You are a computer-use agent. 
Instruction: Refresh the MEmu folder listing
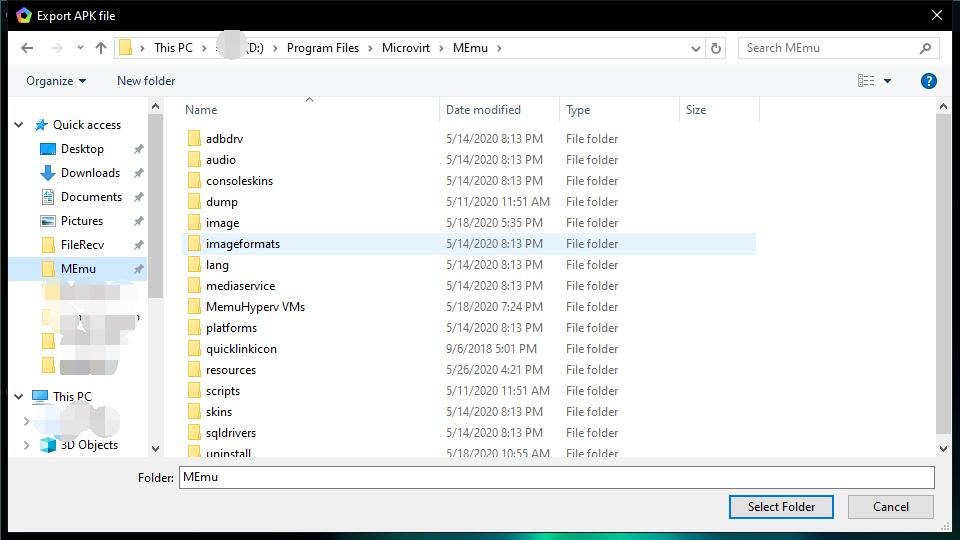coord(716,48)
